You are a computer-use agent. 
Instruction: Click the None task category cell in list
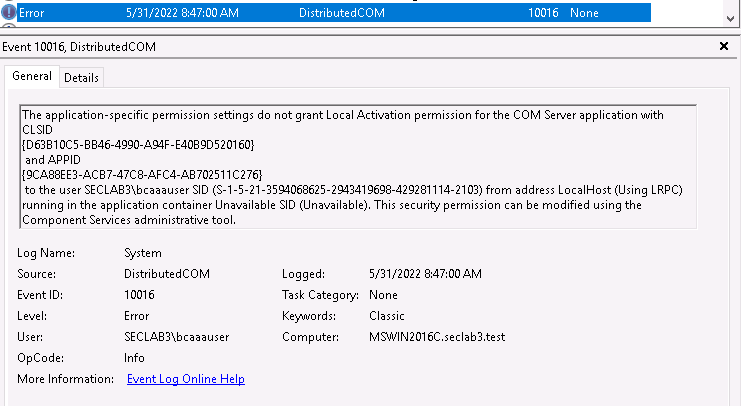(584, 13)
